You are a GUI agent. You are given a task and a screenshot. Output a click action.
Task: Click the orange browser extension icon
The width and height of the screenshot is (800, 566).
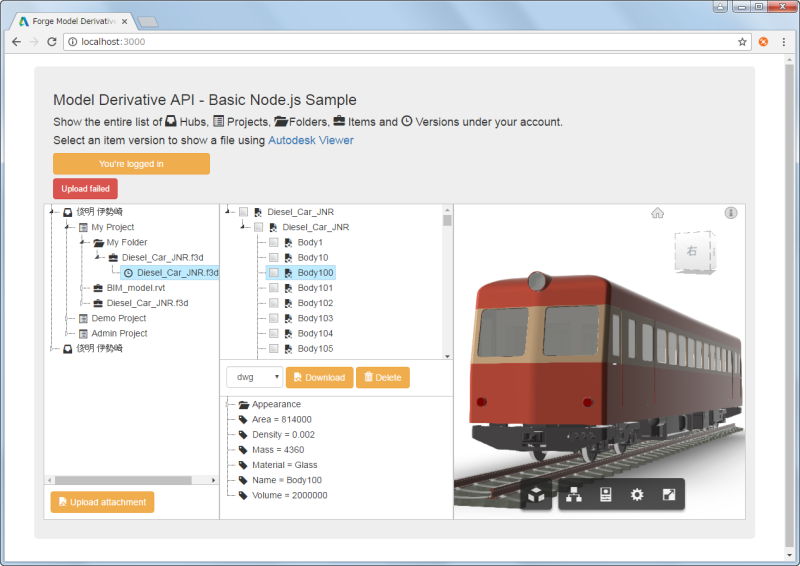tap(763, 42)
